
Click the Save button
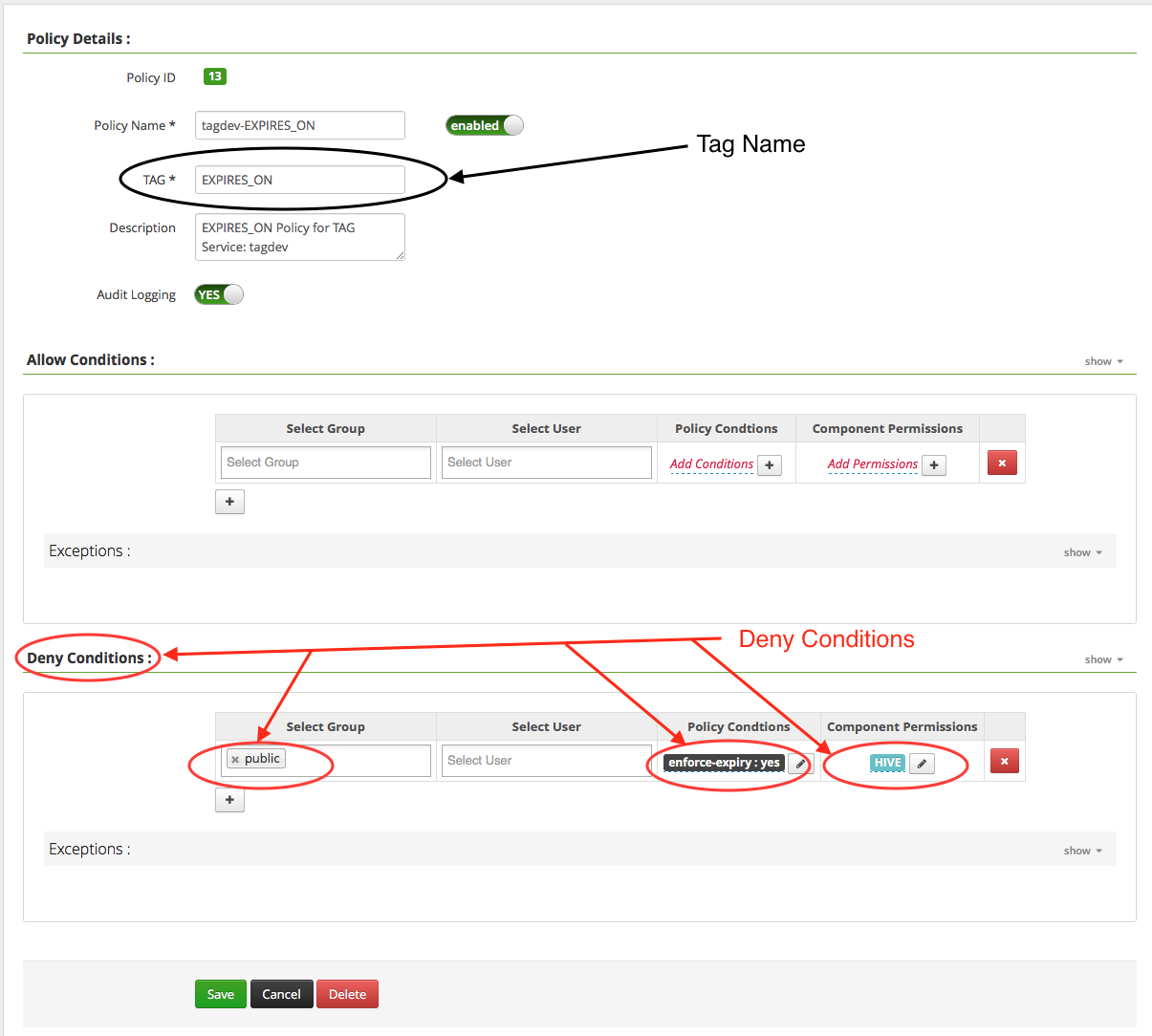coord(221,994)
